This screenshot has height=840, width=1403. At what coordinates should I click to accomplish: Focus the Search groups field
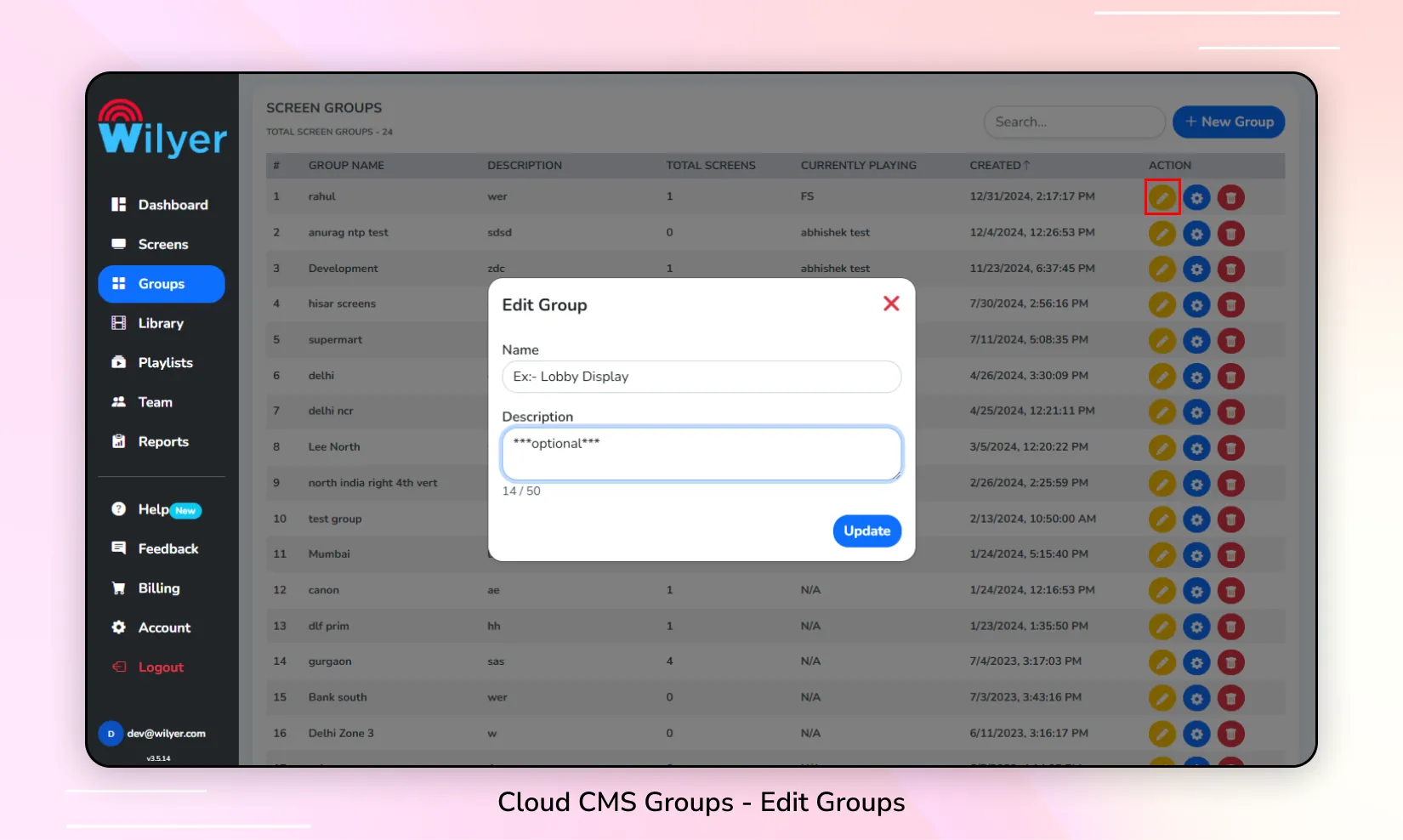coord(1074,122)
